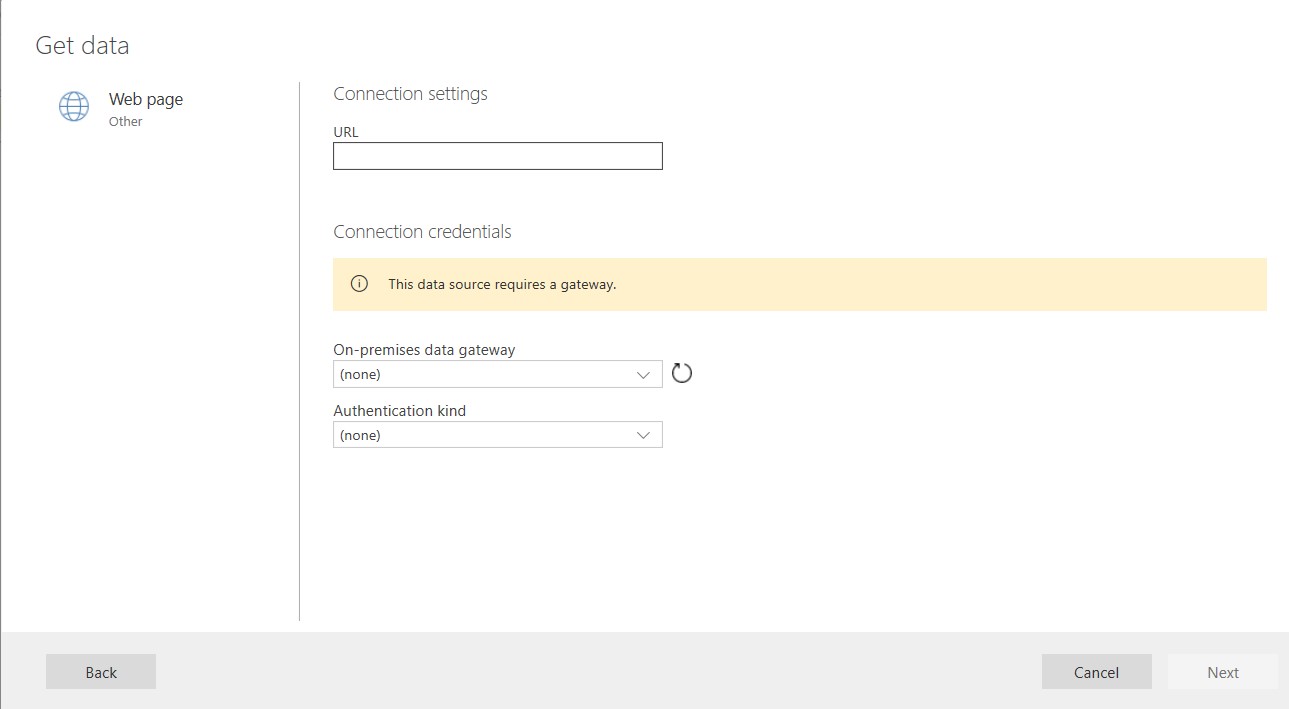Image resolution: width=1289 pixels, height=709 pixels.
Task: Click the Web page globe icon
Action: (74, 106)
